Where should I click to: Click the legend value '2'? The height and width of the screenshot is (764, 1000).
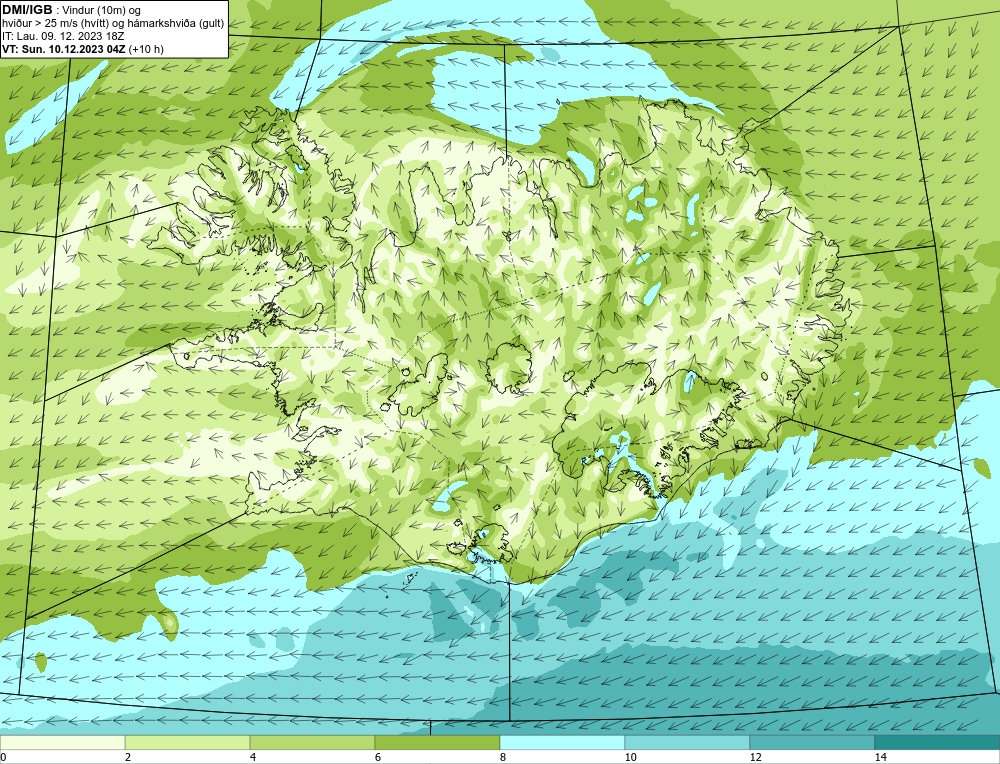click(x=128, y=757)
